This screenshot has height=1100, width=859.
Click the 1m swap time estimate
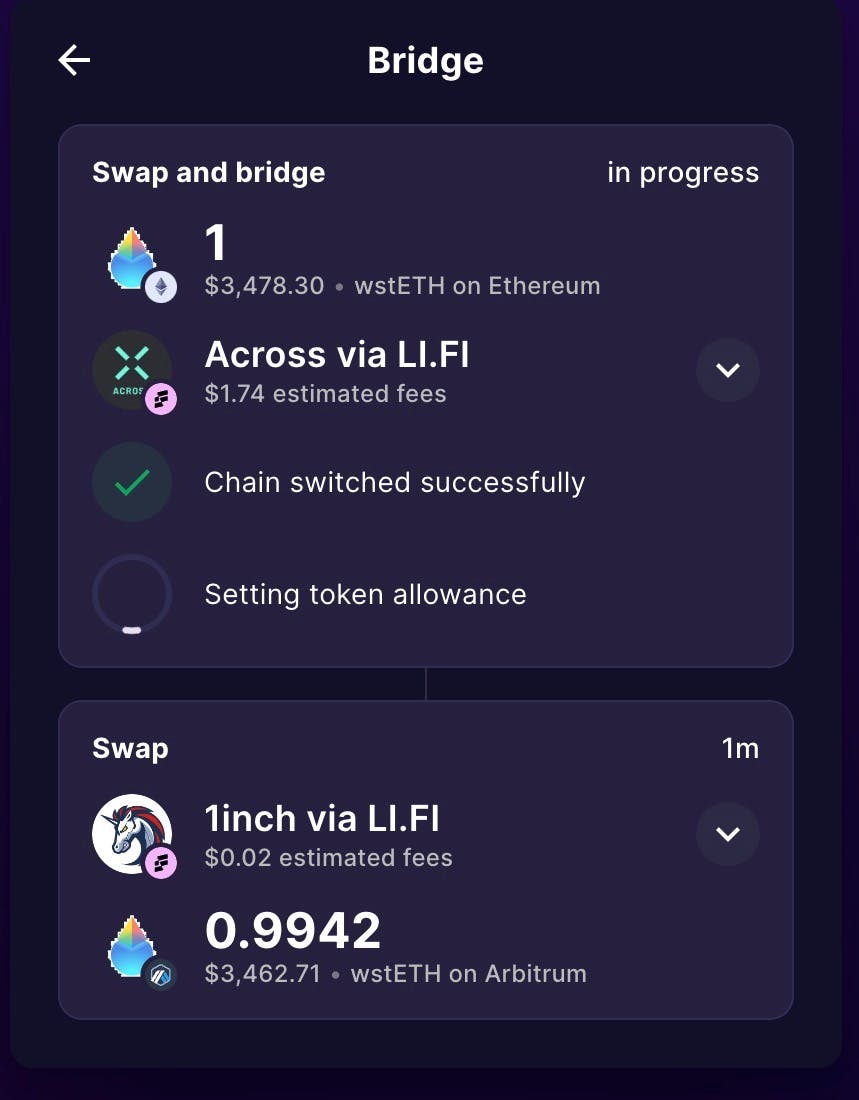[740, 749]
